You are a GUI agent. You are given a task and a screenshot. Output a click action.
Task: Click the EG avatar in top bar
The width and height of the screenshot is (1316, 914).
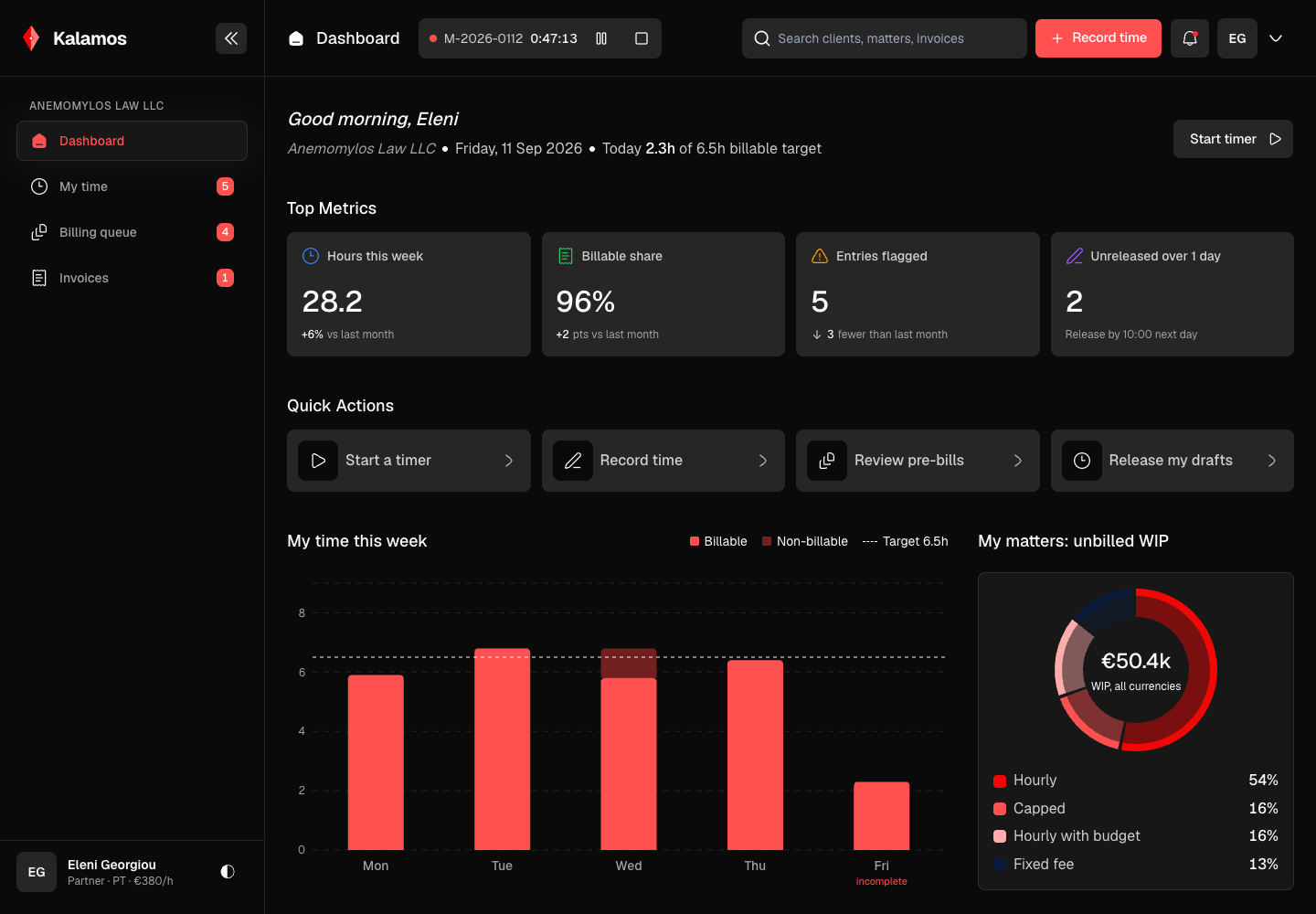(x=1237, y=38)
